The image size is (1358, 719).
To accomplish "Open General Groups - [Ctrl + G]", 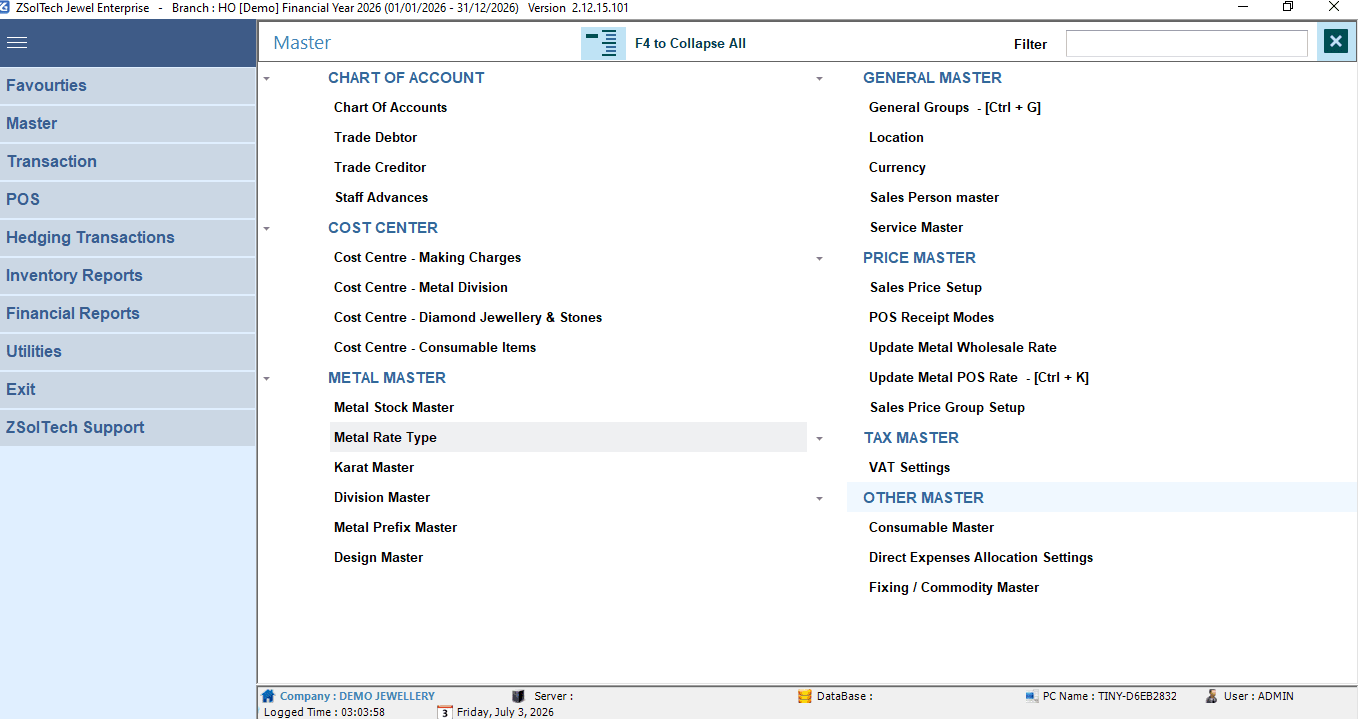I will pyautogui.click(x=955, y=107).
